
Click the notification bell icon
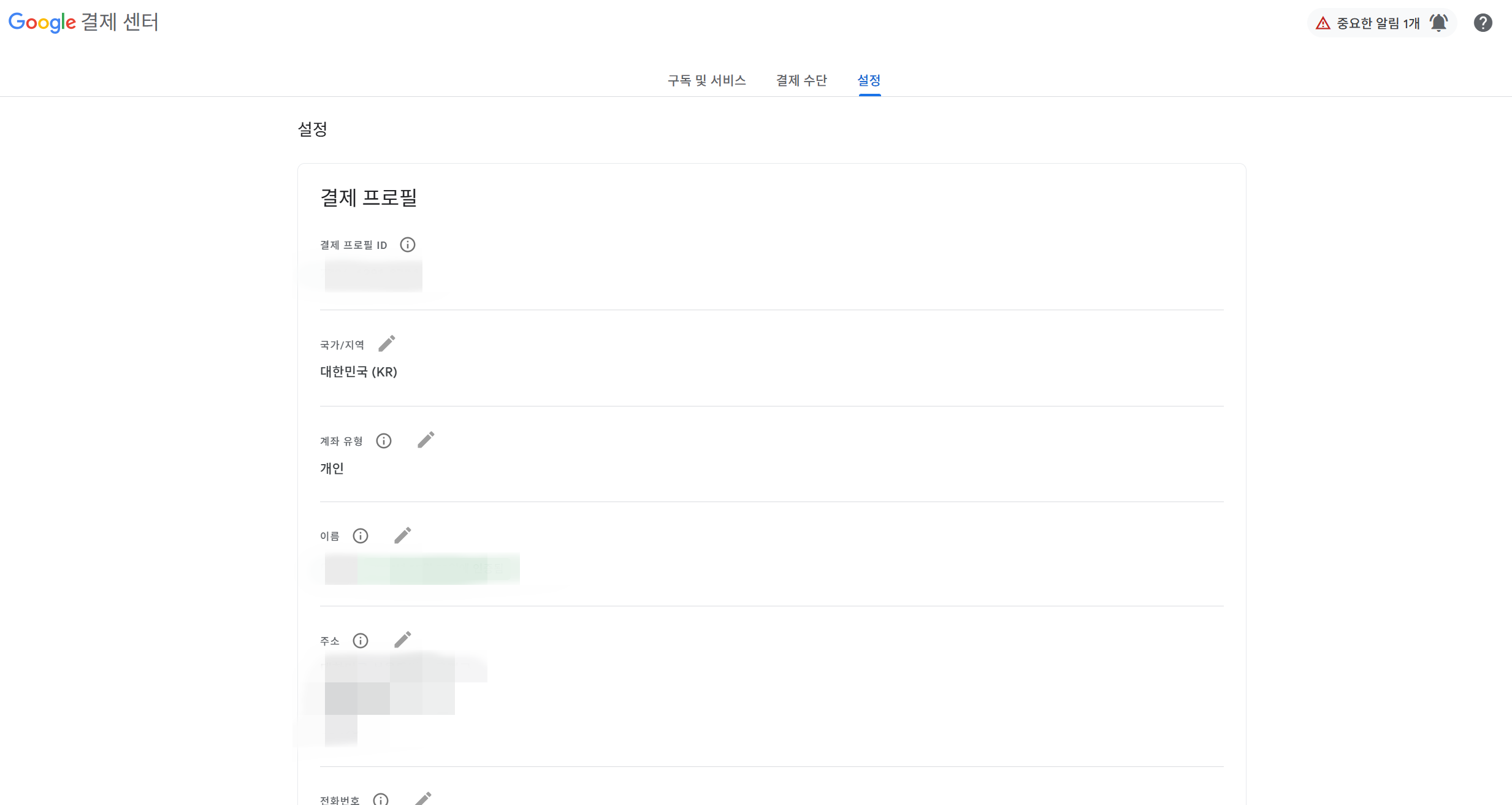(x=1438, y=23)
